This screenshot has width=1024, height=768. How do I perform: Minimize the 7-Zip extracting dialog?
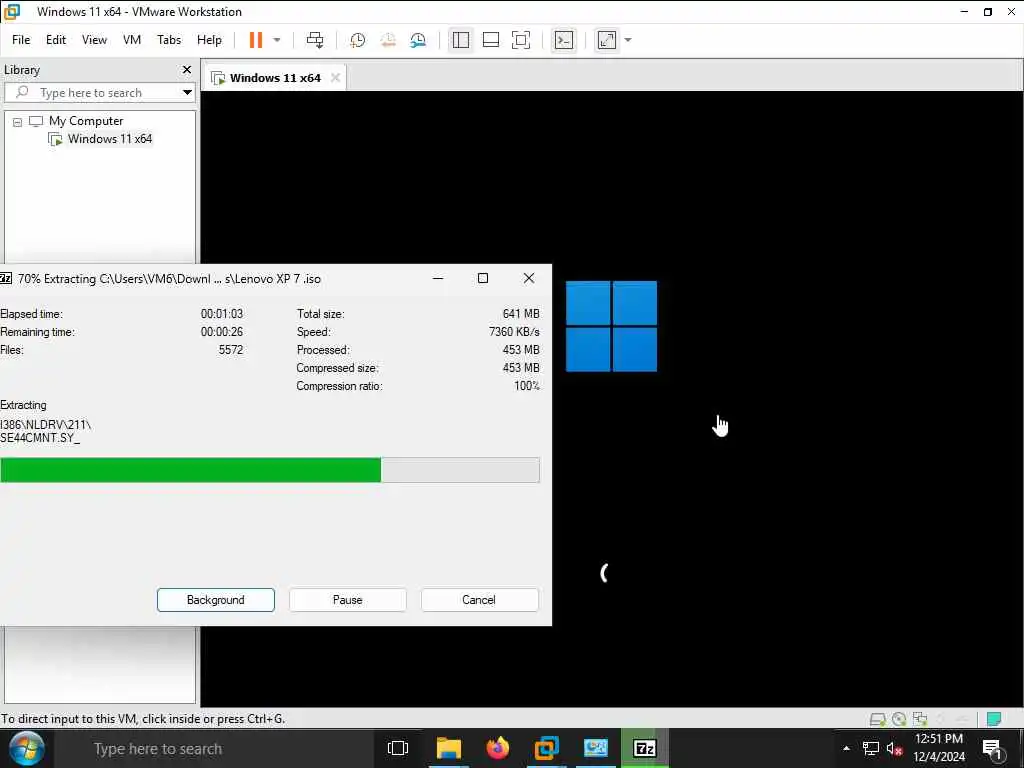click(x=438, y=278)
